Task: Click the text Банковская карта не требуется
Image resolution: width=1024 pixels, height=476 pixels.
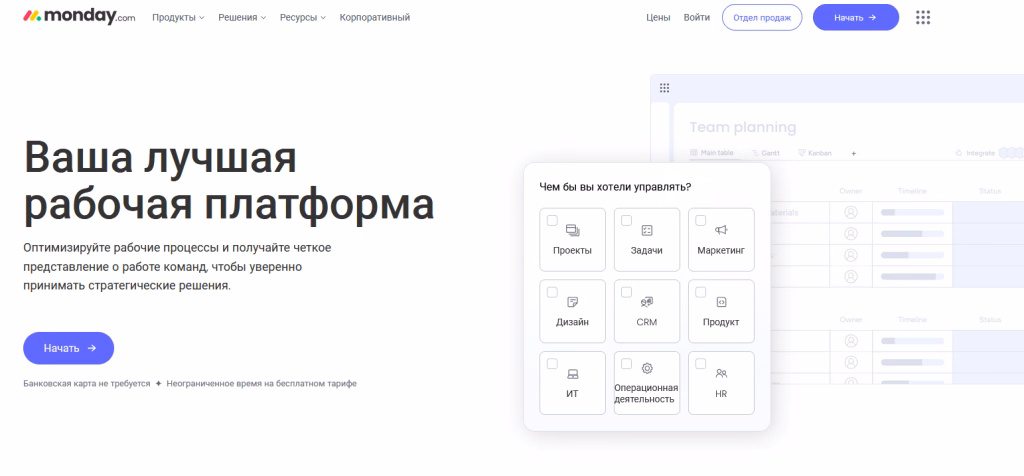Action: tap(87, 384)
